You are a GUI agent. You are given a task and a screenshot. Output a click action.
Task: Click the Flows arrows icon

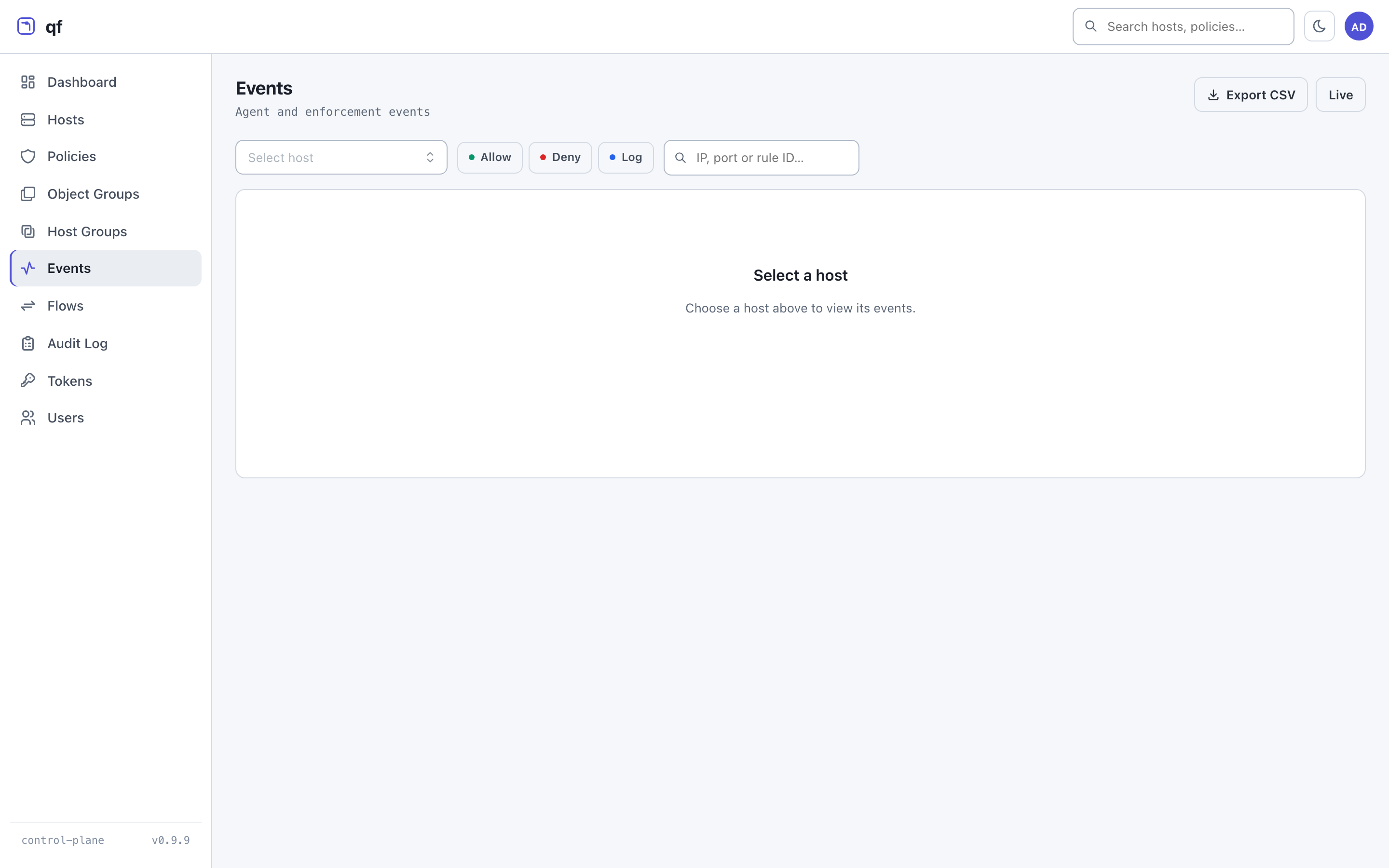(x=28, y=306)
